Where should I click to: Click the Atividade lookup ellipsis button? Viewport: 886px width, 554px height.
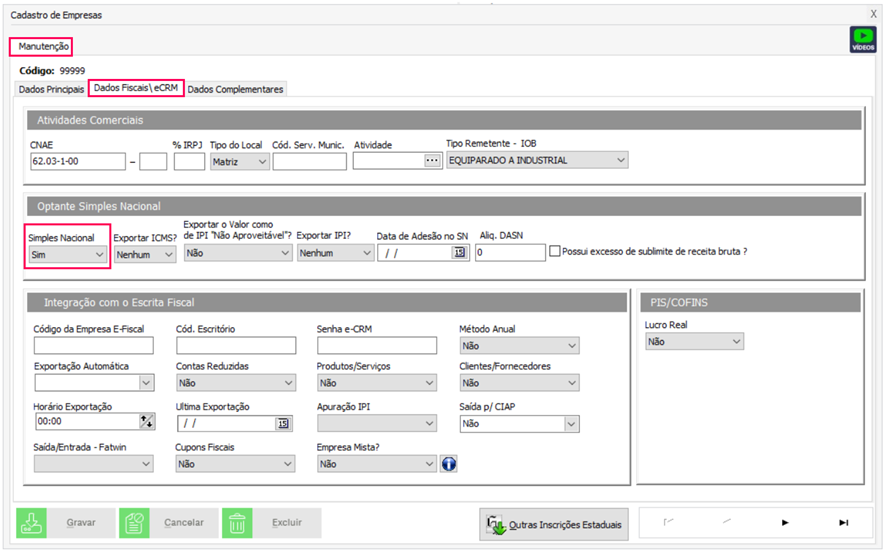(x=432, y=160)
